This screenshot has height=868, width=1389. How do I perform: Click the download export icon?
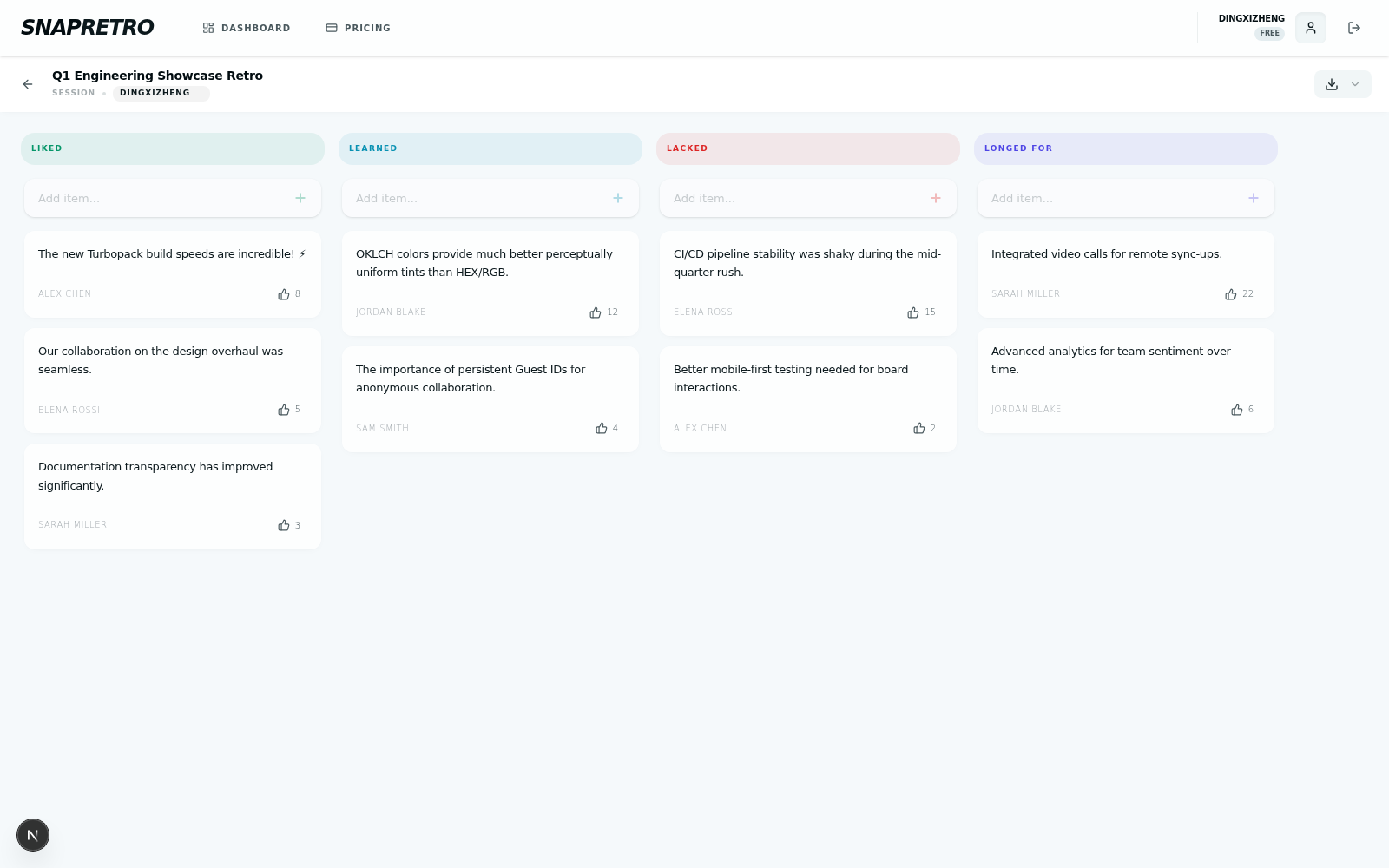pyautogui.click(x=1332, y=84)
